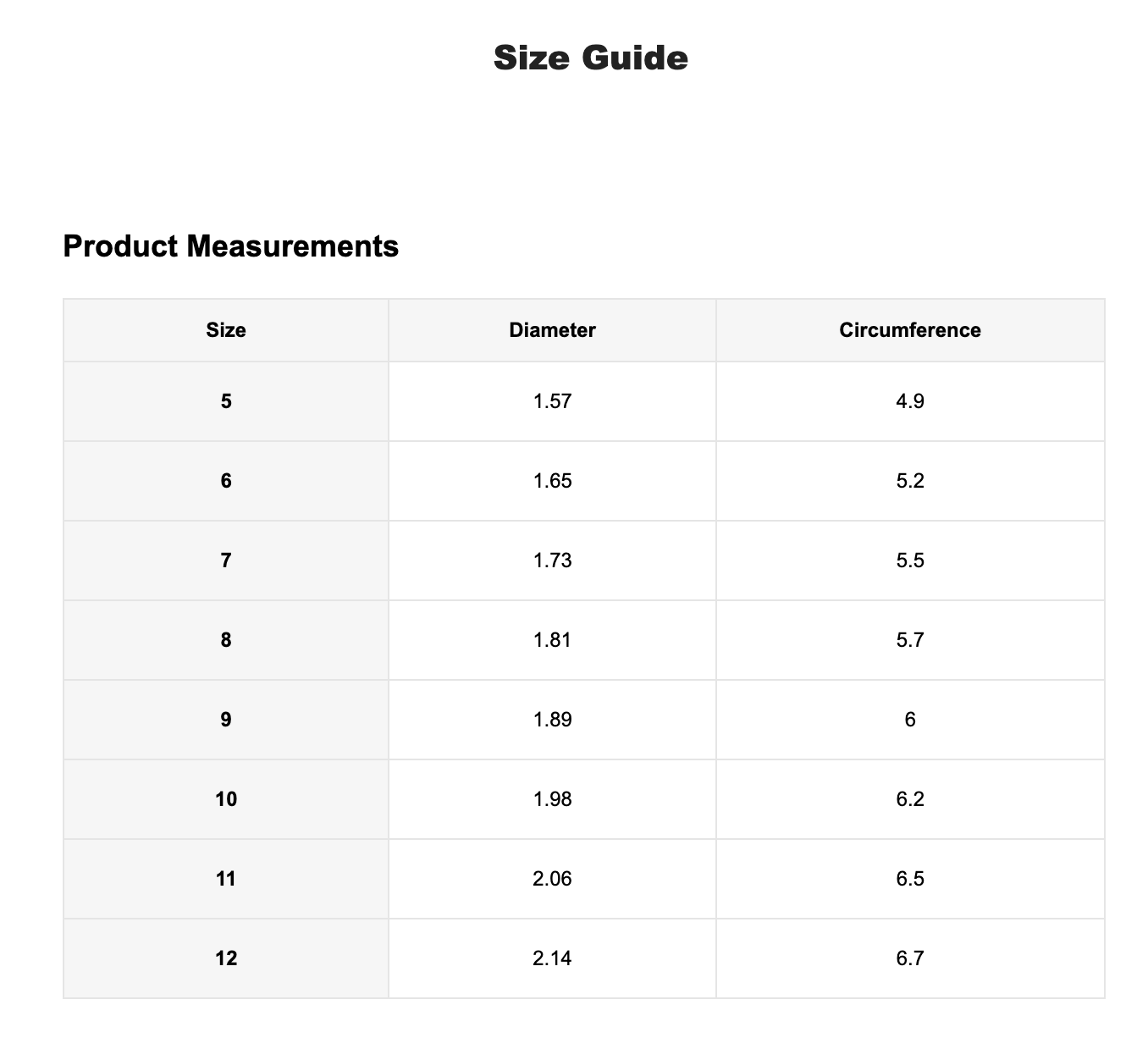
Task: Click diameter value 2.06
Action: click(552, 879)
